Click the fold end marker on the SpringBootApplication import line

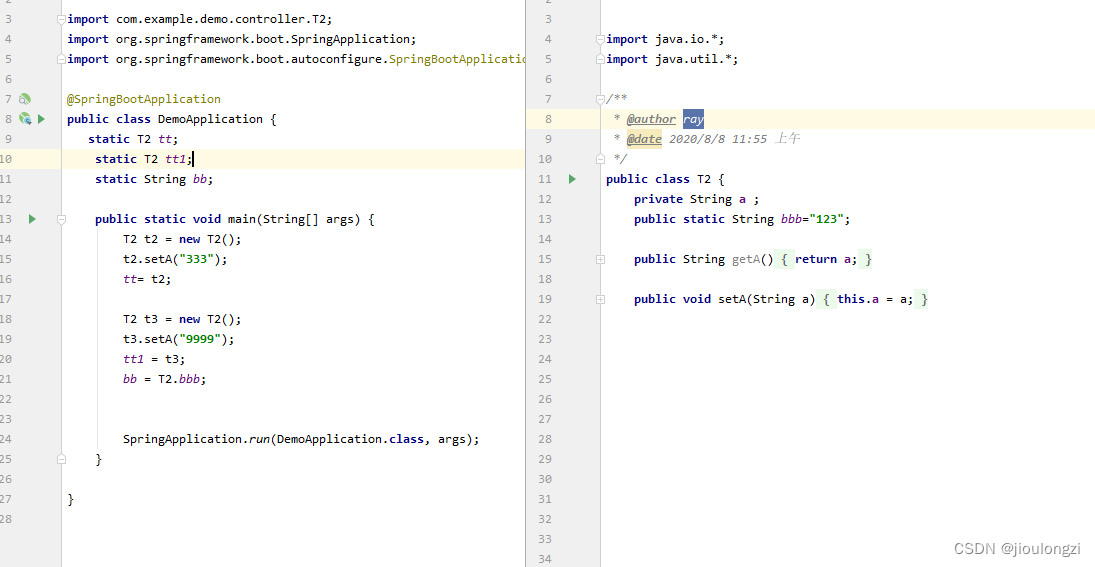(x=61, y=59)
